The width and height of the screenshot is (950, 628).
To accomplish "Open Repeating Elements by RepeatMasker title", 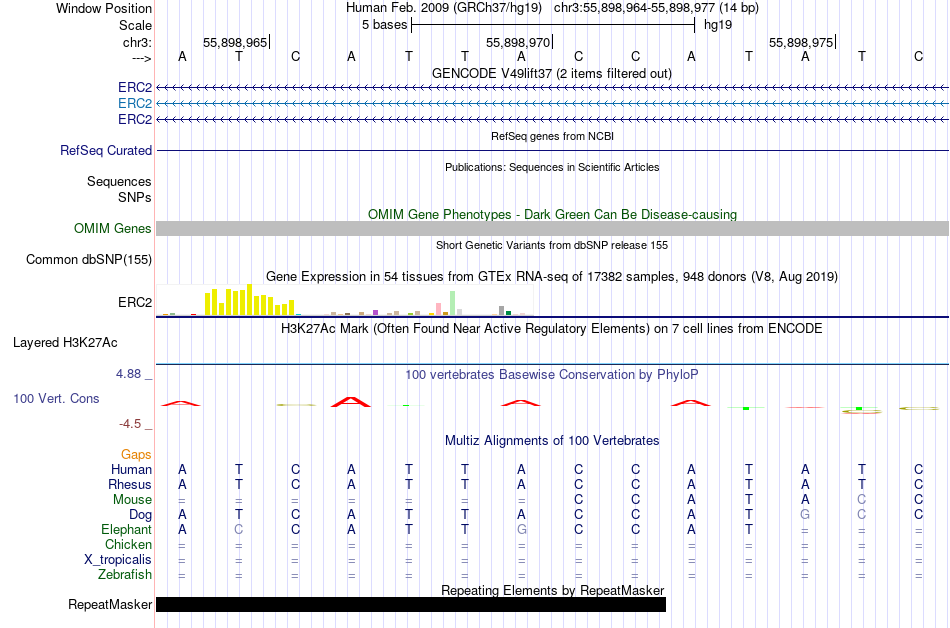I will [x=552, y=590].
